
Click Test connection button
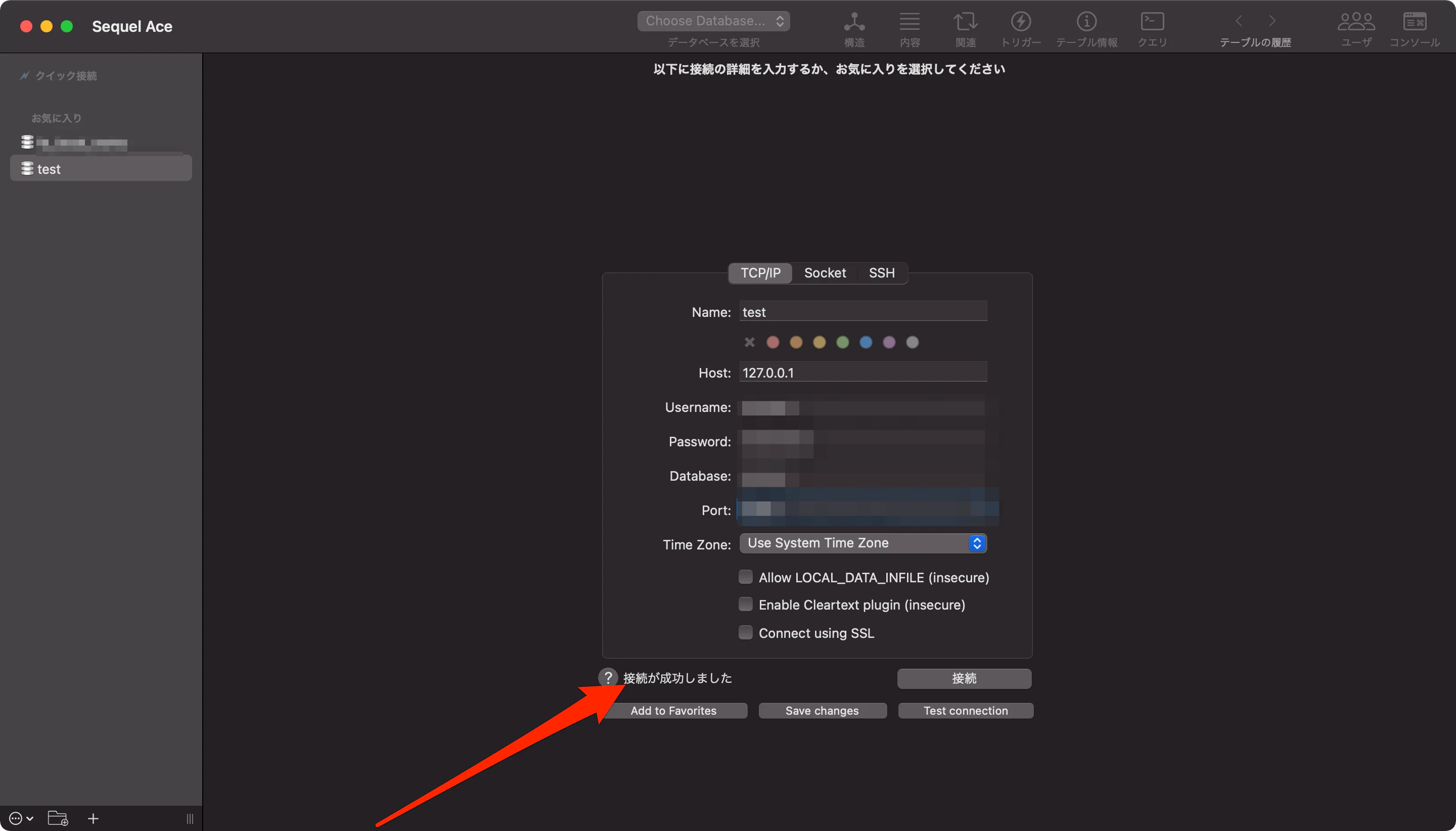coord(966,711)
